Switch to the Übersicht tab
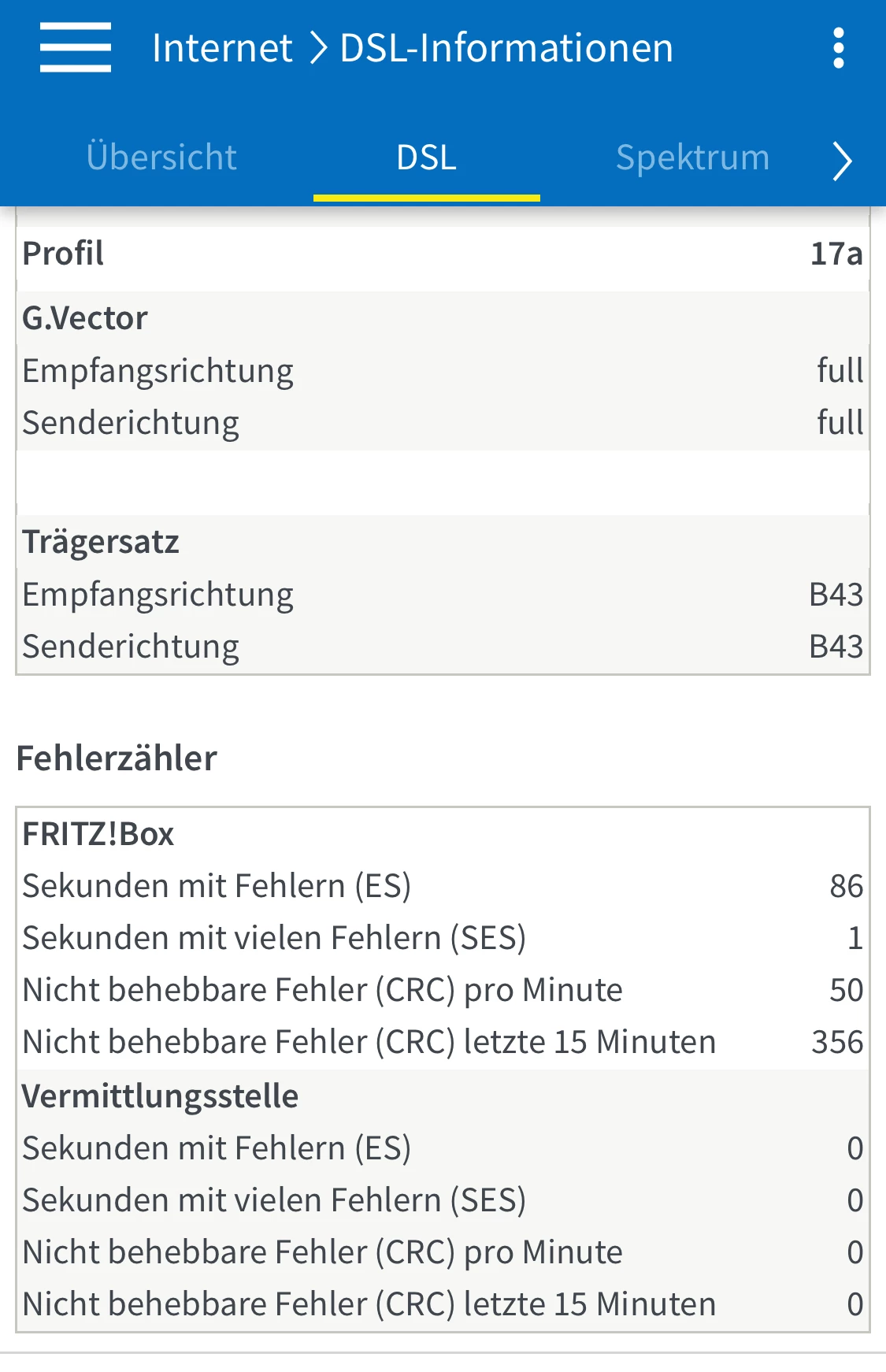 point(161,158)
